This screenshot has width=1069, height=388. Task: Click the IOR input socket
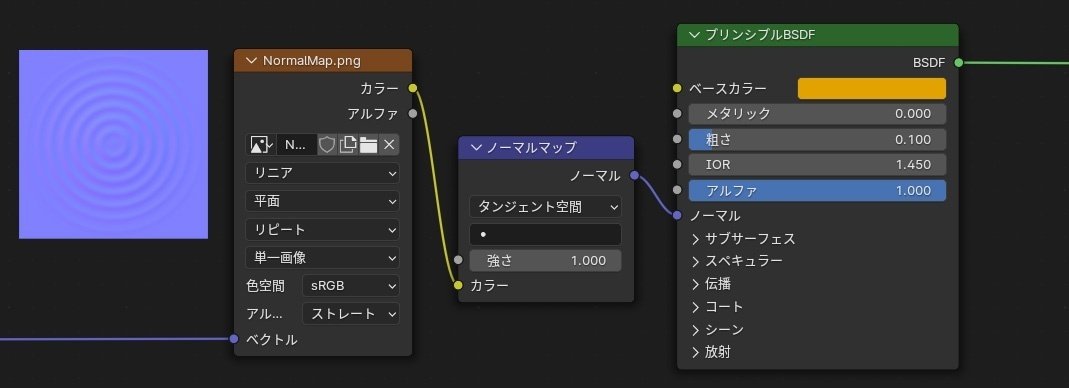pos(677,164)
